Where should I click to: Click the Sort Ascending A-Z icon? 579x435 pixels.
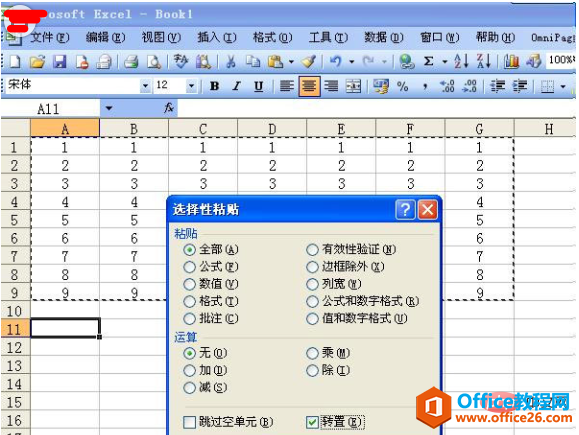[x=461, y=61]
